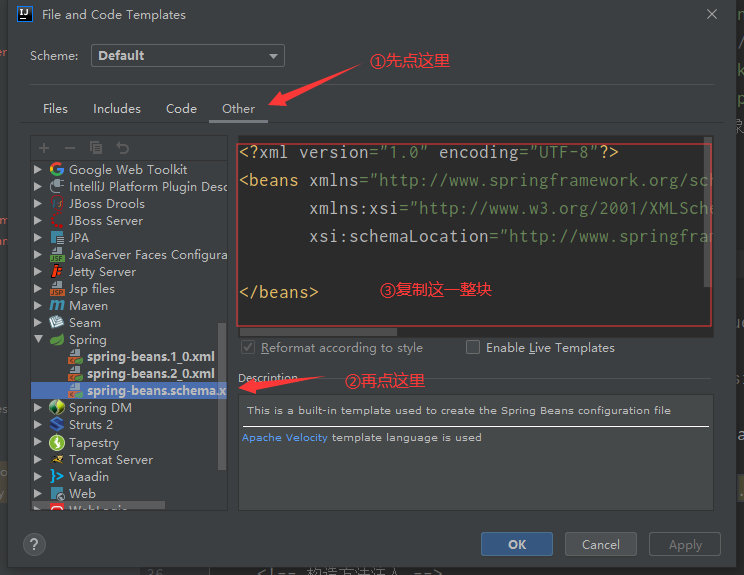The height and width of the screenshot is (575, 744).
Task: Click the Struts 2 icon
Action: 57,425
